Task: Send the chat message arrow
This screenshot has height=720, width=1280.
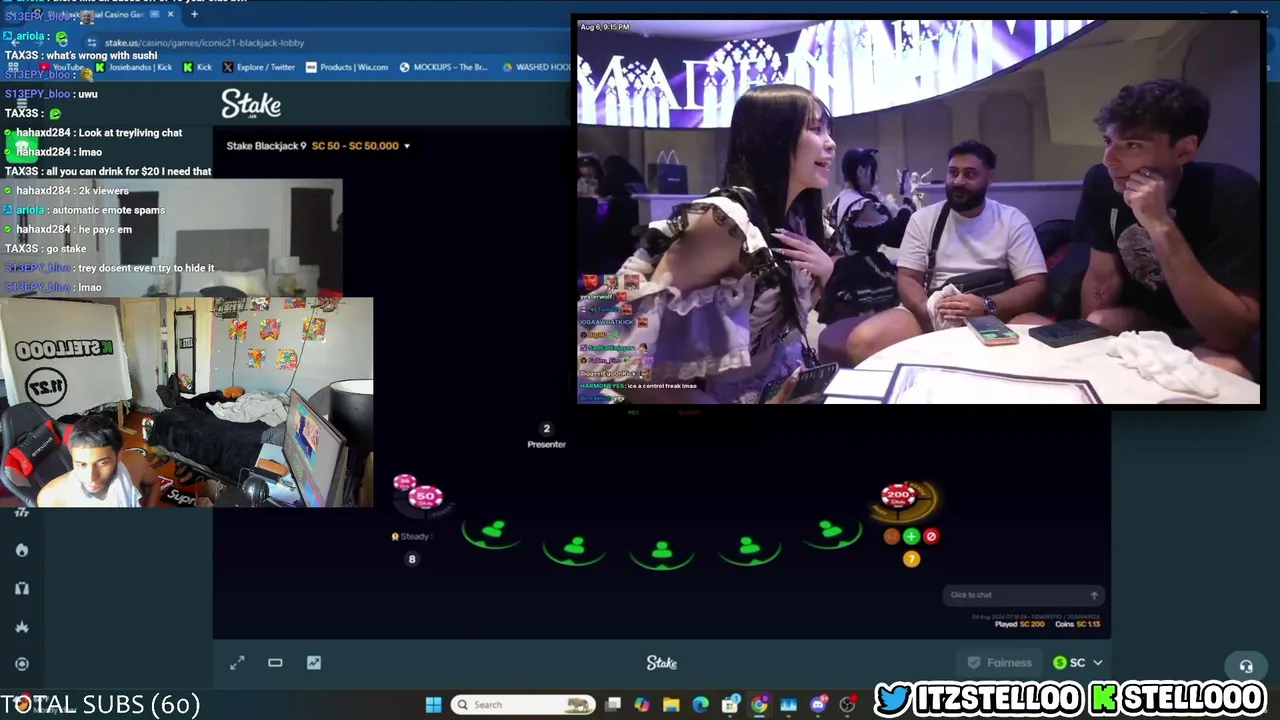Action: click(x=1094, y=595)
